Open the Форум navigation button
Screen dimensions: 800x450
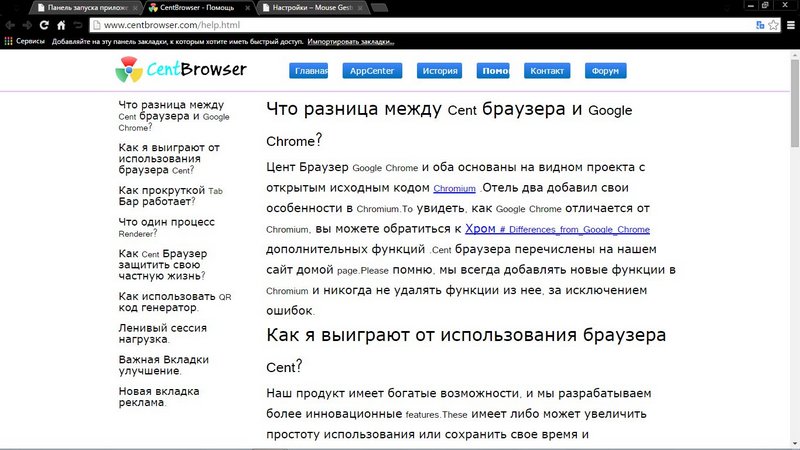pos(606,71)
